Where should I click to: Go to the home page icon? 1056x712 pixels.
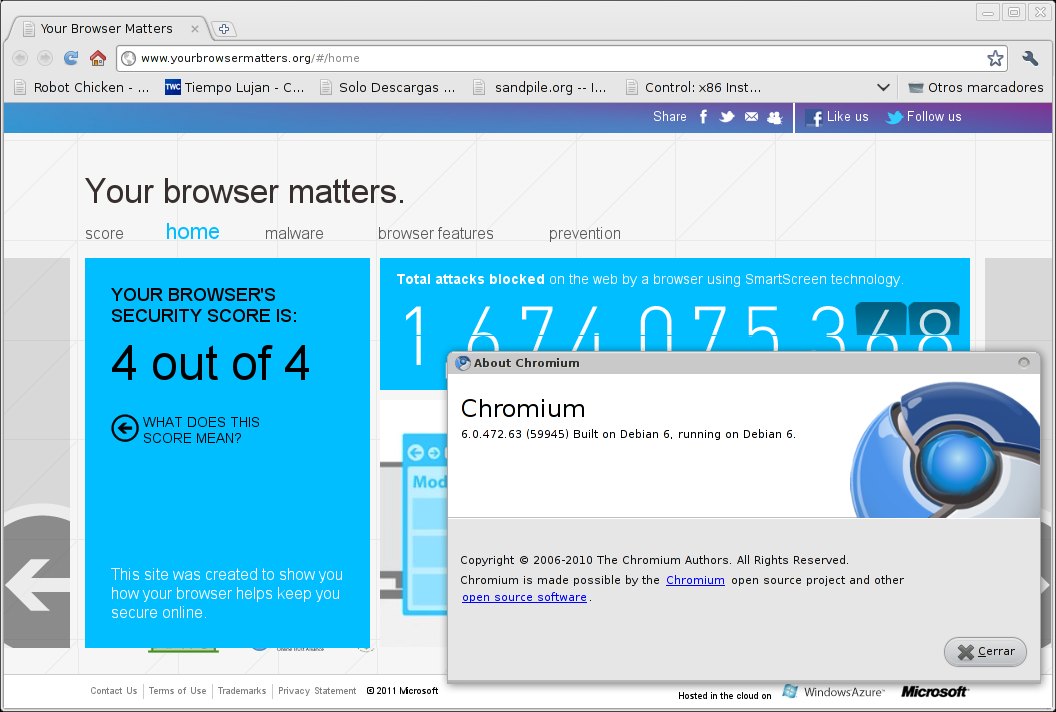pos(98,58)
